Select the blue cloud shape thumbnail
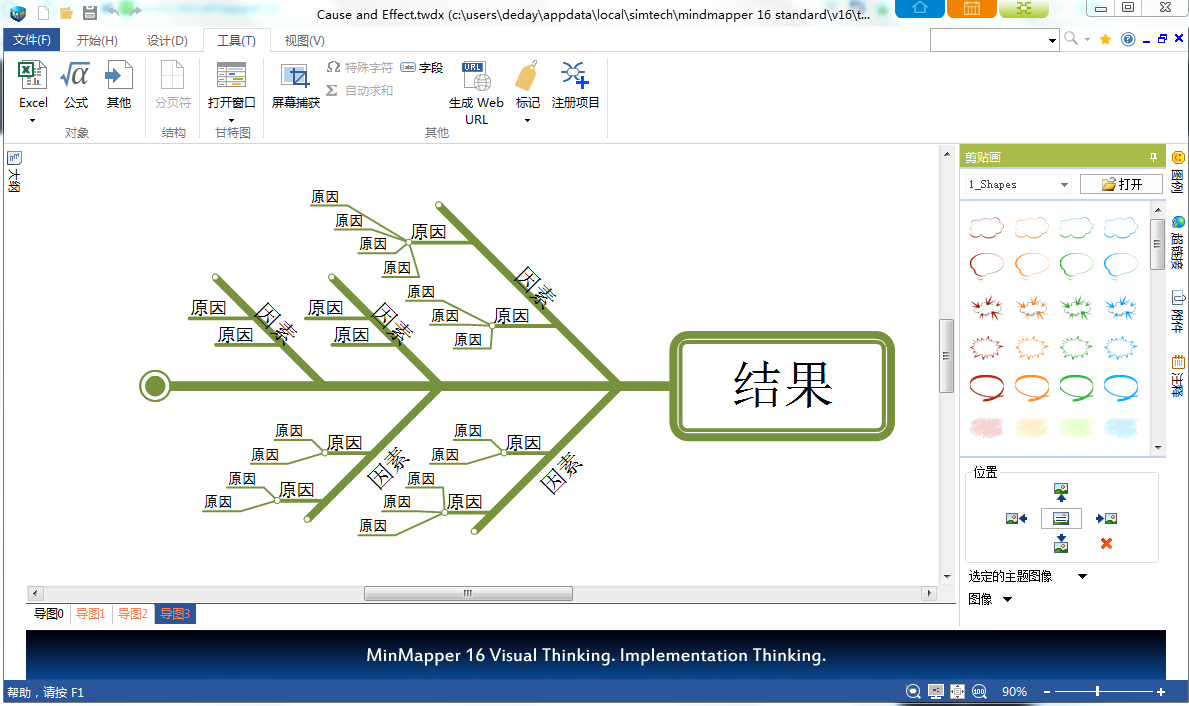 point(1121,227)
